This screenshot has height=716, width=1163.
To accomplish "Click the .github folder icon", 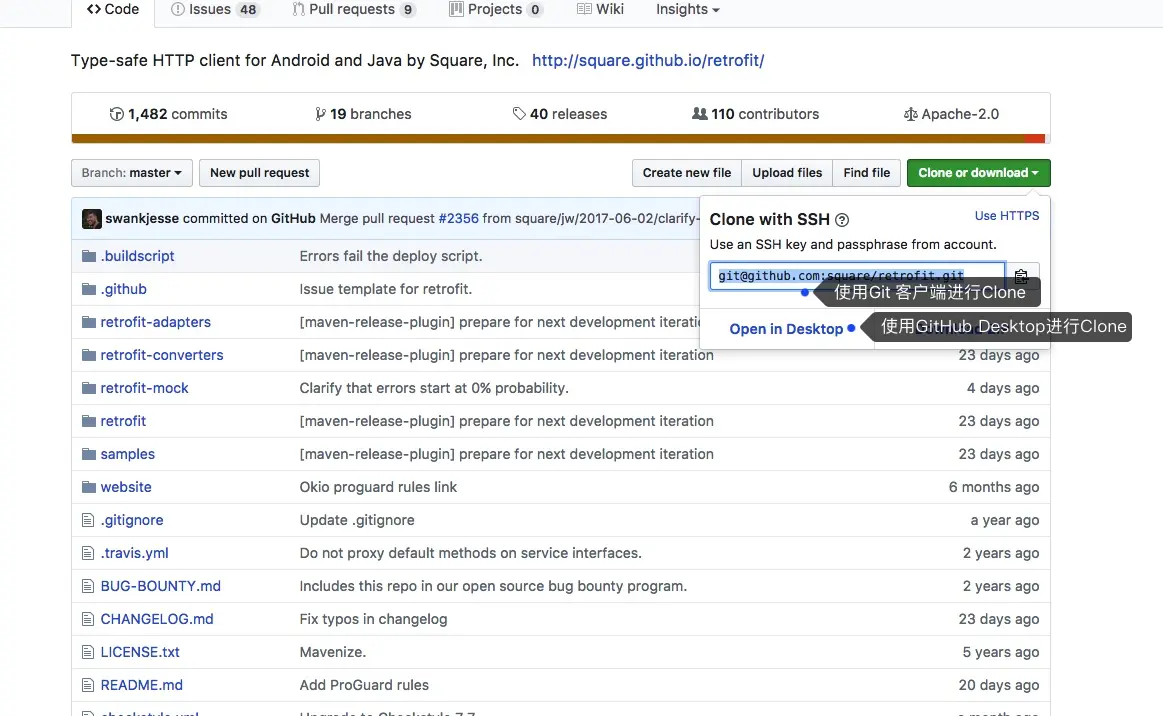I will (89, 289).
